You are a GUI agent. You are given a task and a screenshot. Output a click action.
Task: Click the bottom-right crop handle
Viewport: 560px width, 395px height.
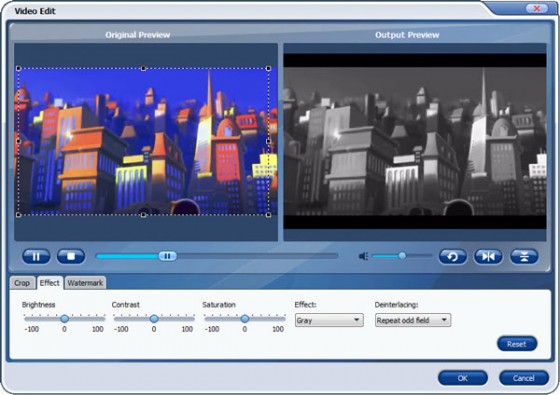pos(269,215)
